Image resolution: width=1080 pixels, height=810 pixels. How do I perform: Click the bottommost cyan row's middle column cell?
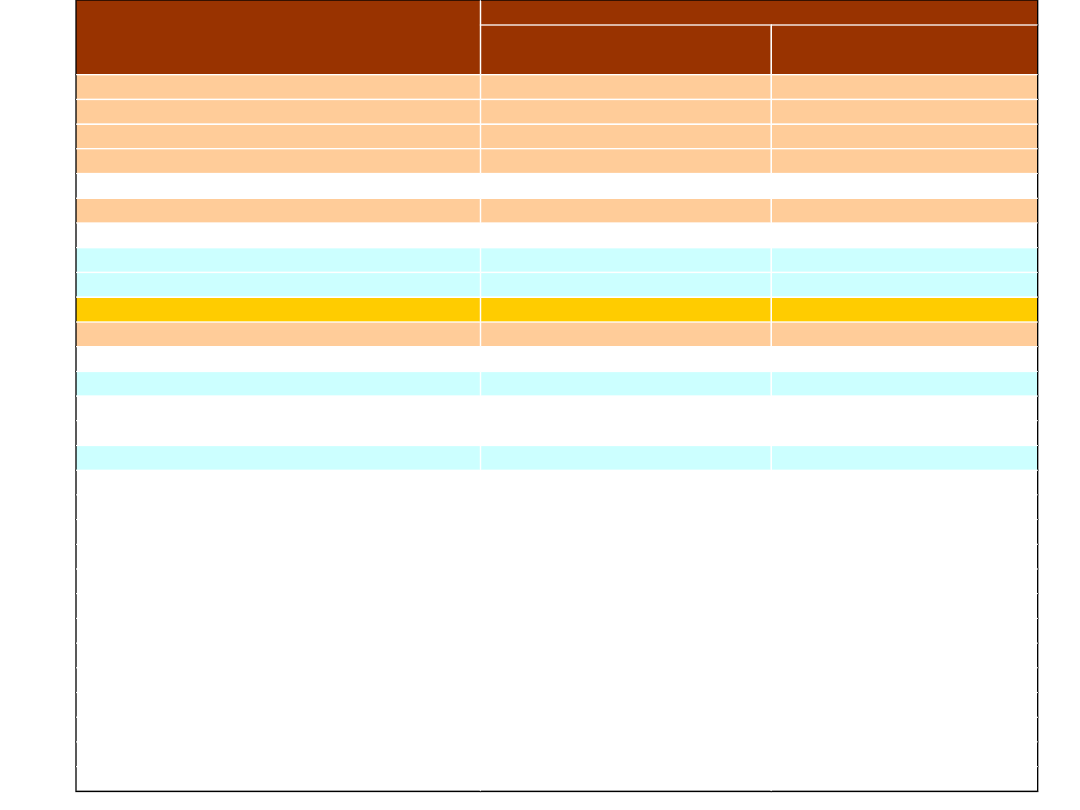[x=625, y=457]
